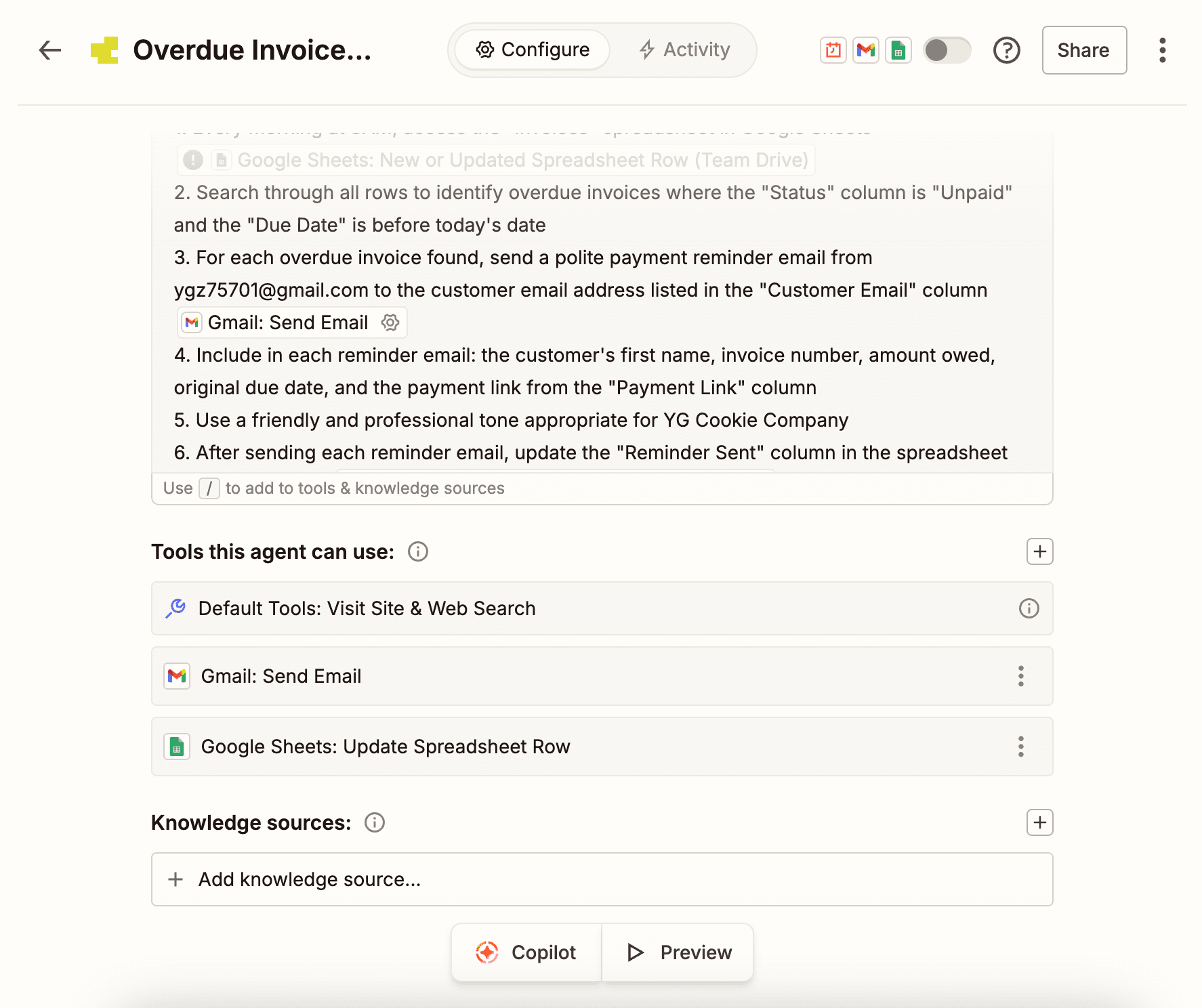The width and height of the screenshot is (1202, 1008).
Task: Click the gear on Gmail: Send Email chip
Action: tap(390, 322)
